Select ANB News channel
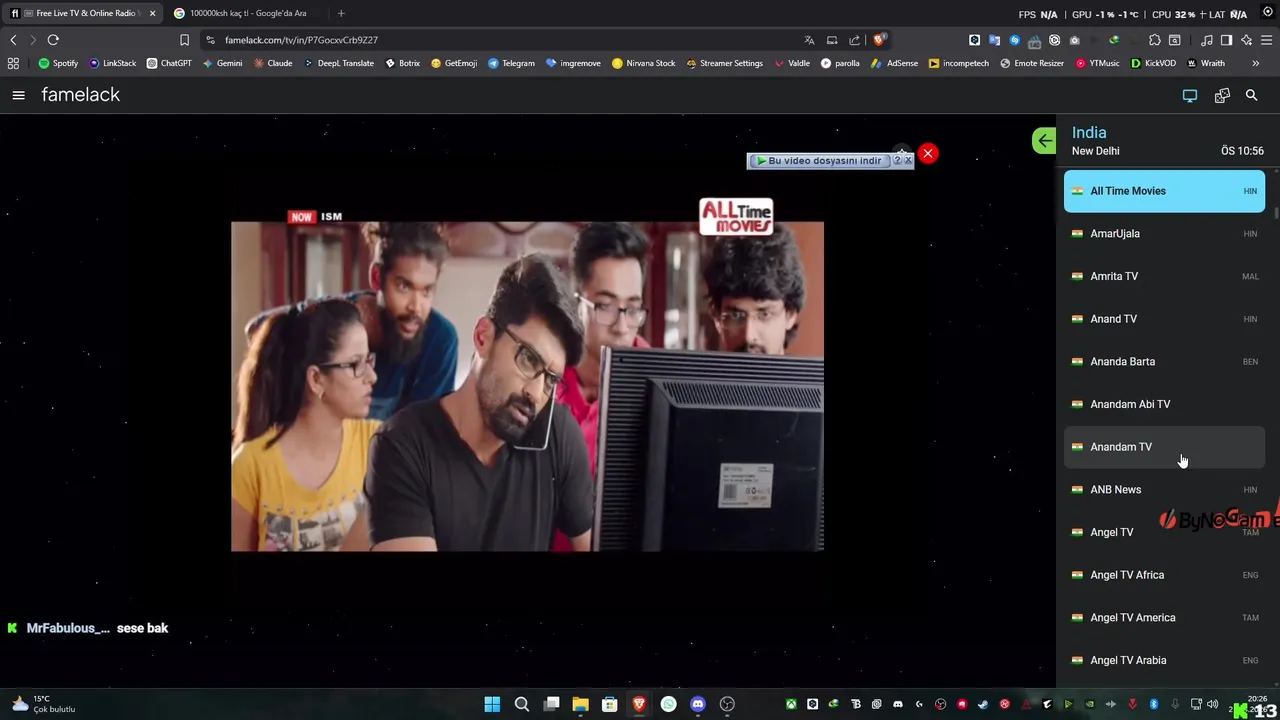Image resolution: width=1280 pixels, height=720 pixels. click(1164, 490)
